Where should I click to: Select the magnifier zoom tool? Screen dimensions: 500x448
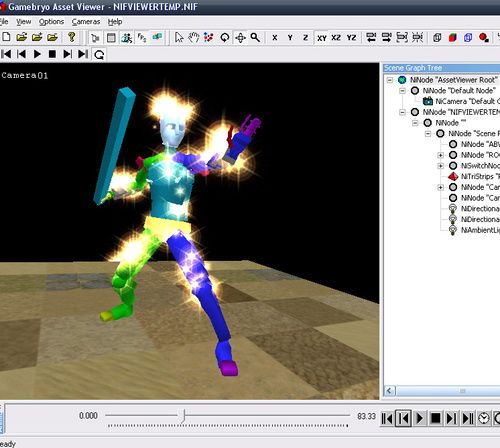(255, 38)
